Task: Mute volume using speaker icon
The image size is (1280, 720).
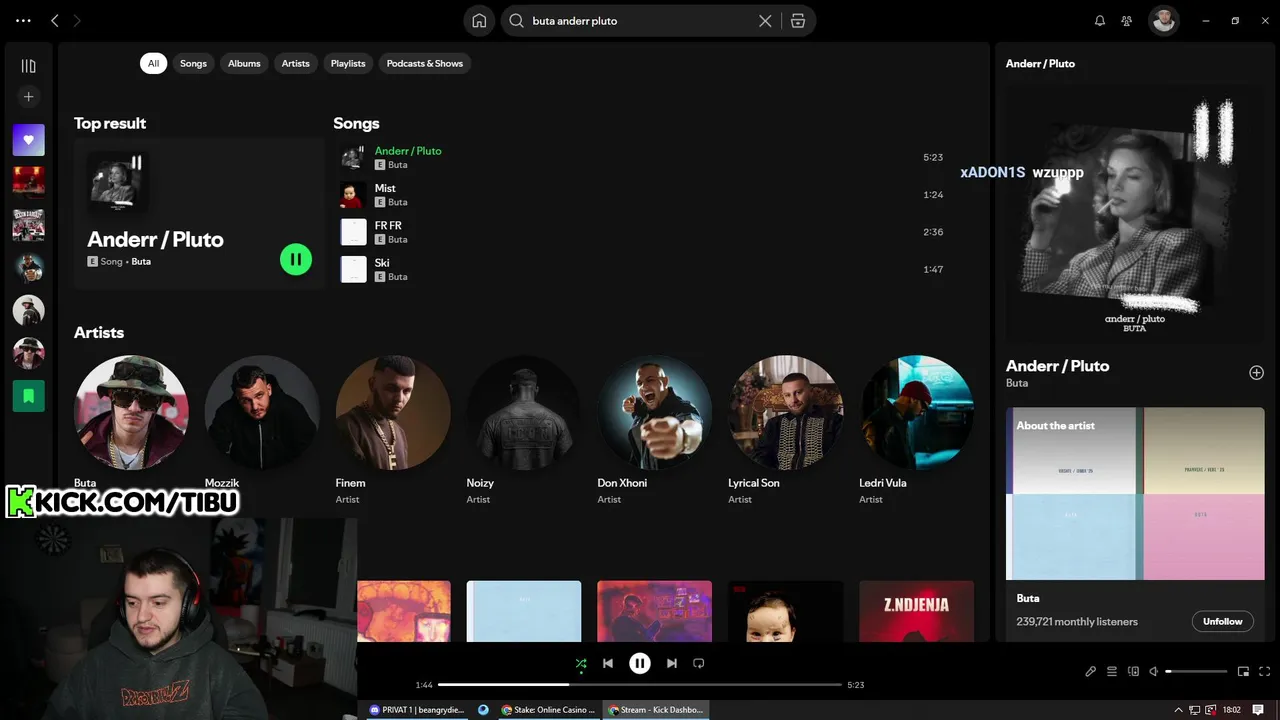Action: click(1154, 672)
